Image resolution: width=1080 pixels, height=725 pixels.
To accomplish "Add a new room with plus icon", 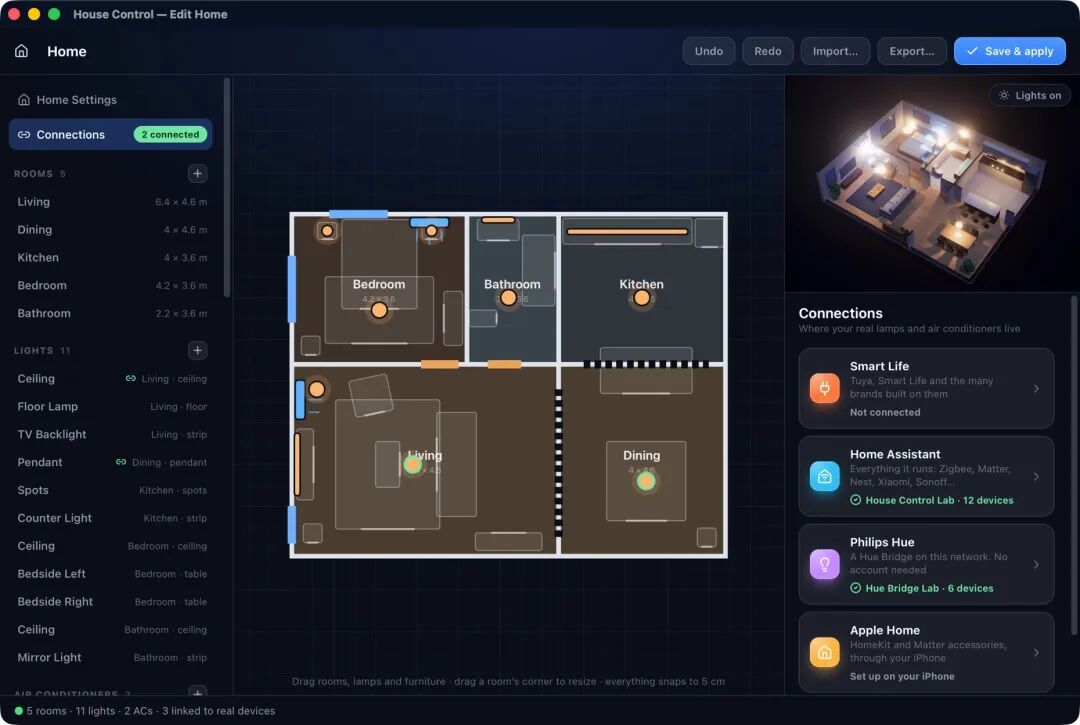I will point(197,174).
